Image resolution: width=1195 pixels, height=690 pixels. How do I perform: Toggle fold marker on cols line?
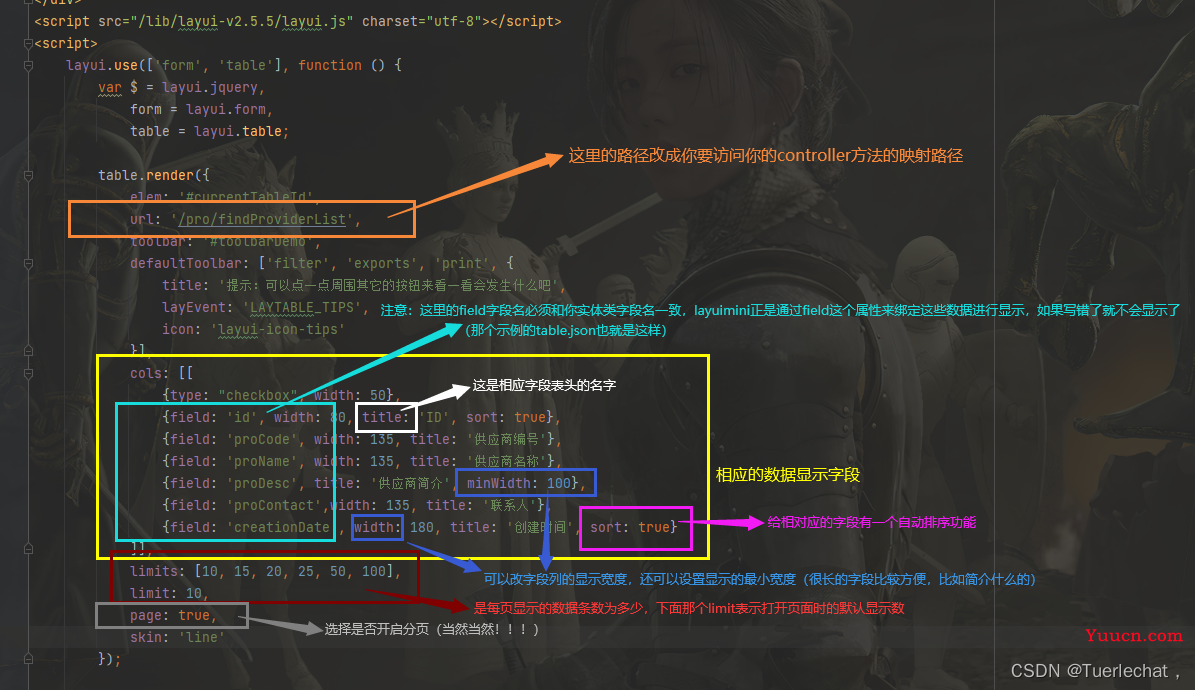[28, 374]
